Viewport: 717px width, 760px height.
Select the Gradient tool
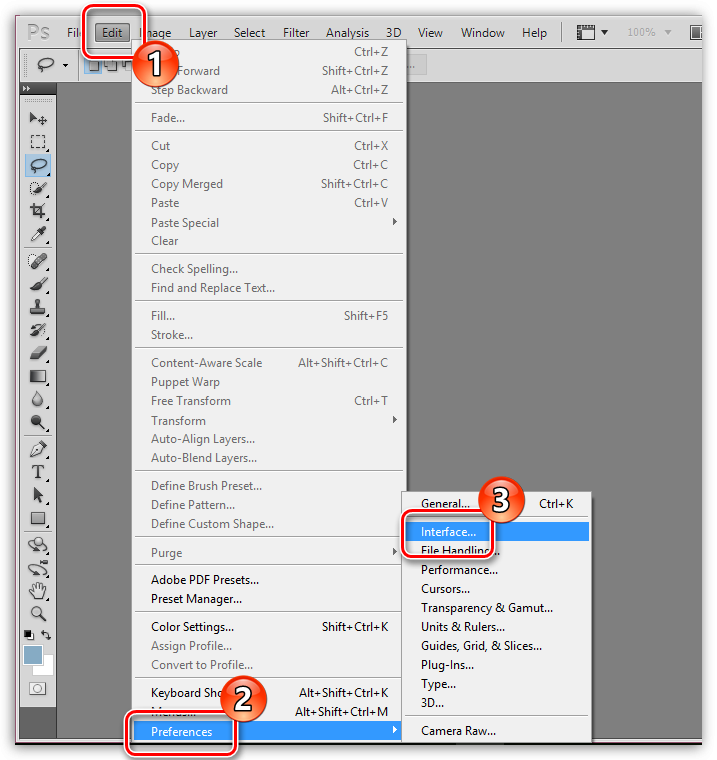(38, 377)
